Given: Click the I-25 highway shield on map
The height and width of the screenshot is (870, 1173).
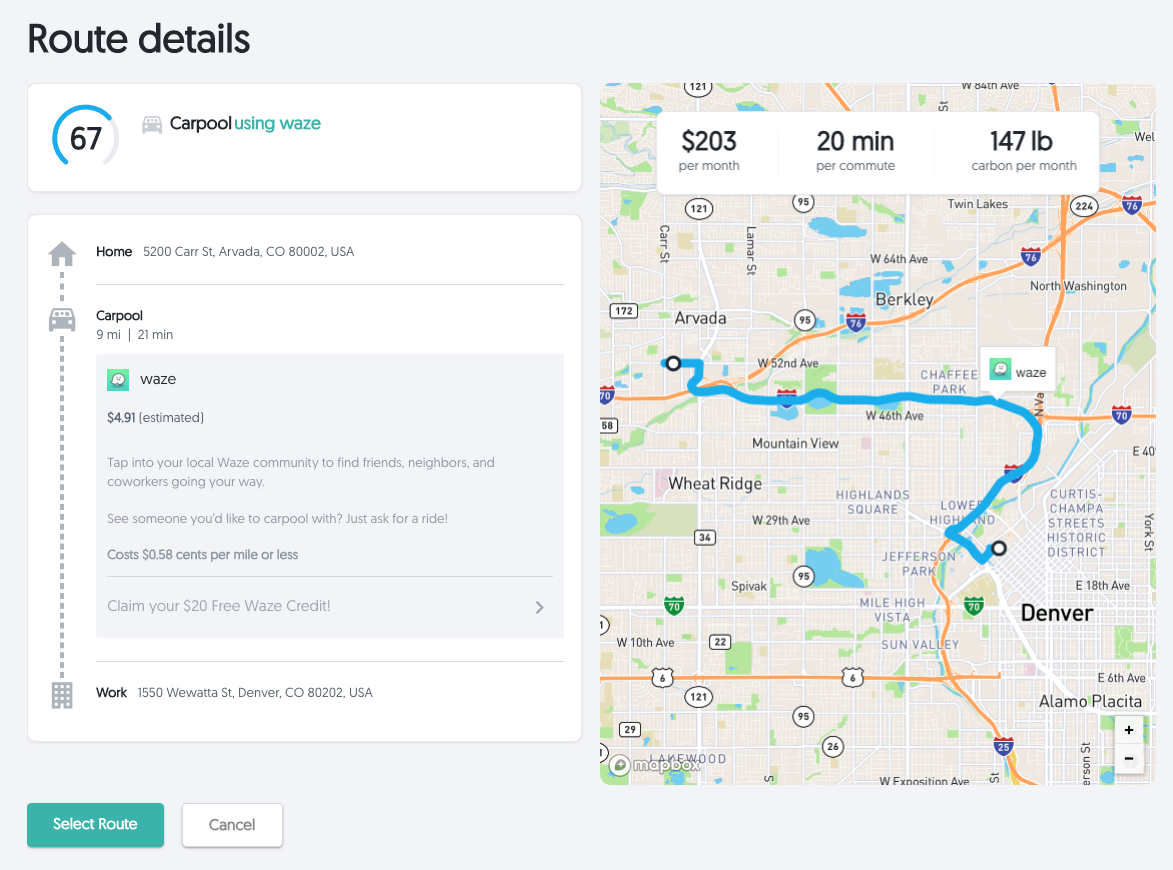Looking at the screenshot, I should 1004,746.
